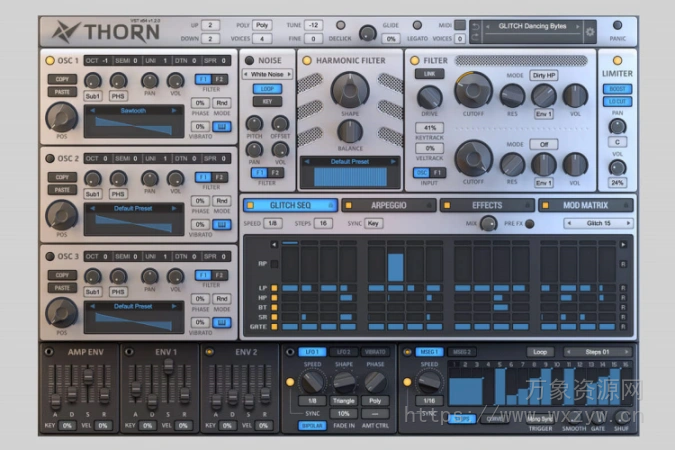Toggle the Limiter power LED
The width and height of the screenshot is (675, 450).
(x=617, y=61)
